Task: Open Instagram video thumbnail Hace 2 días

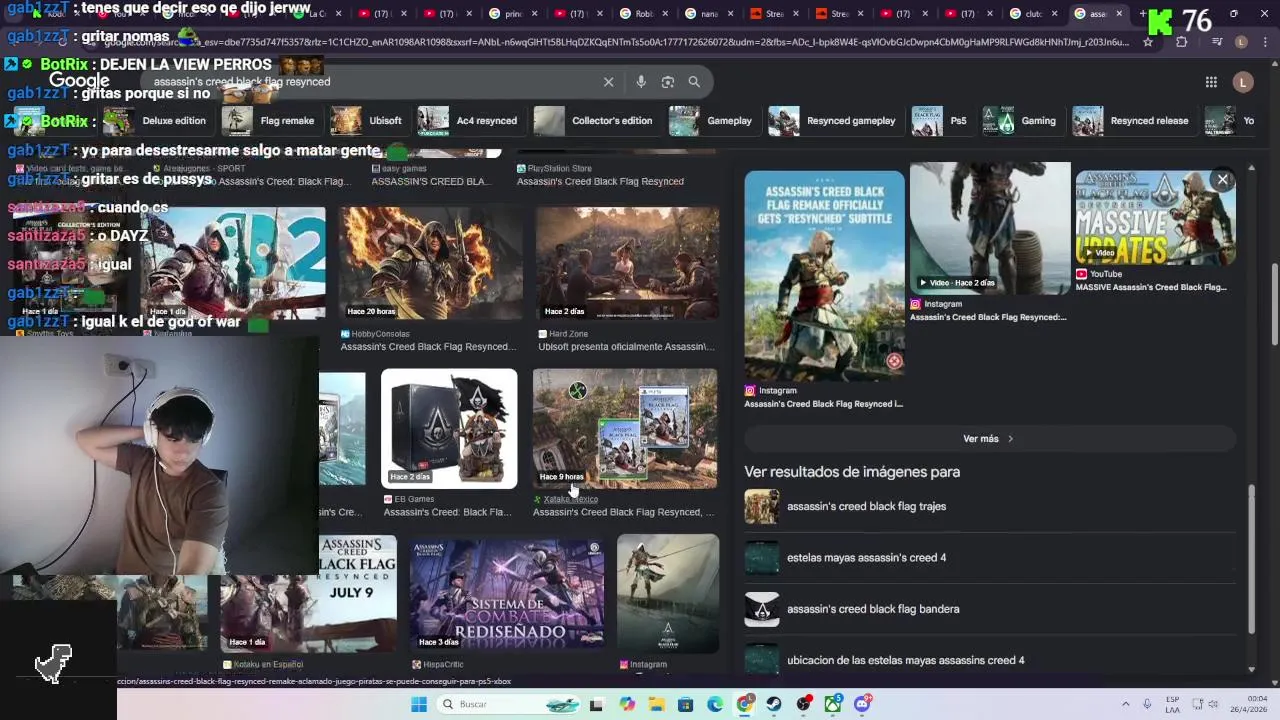Action: (x=990, y=228)
